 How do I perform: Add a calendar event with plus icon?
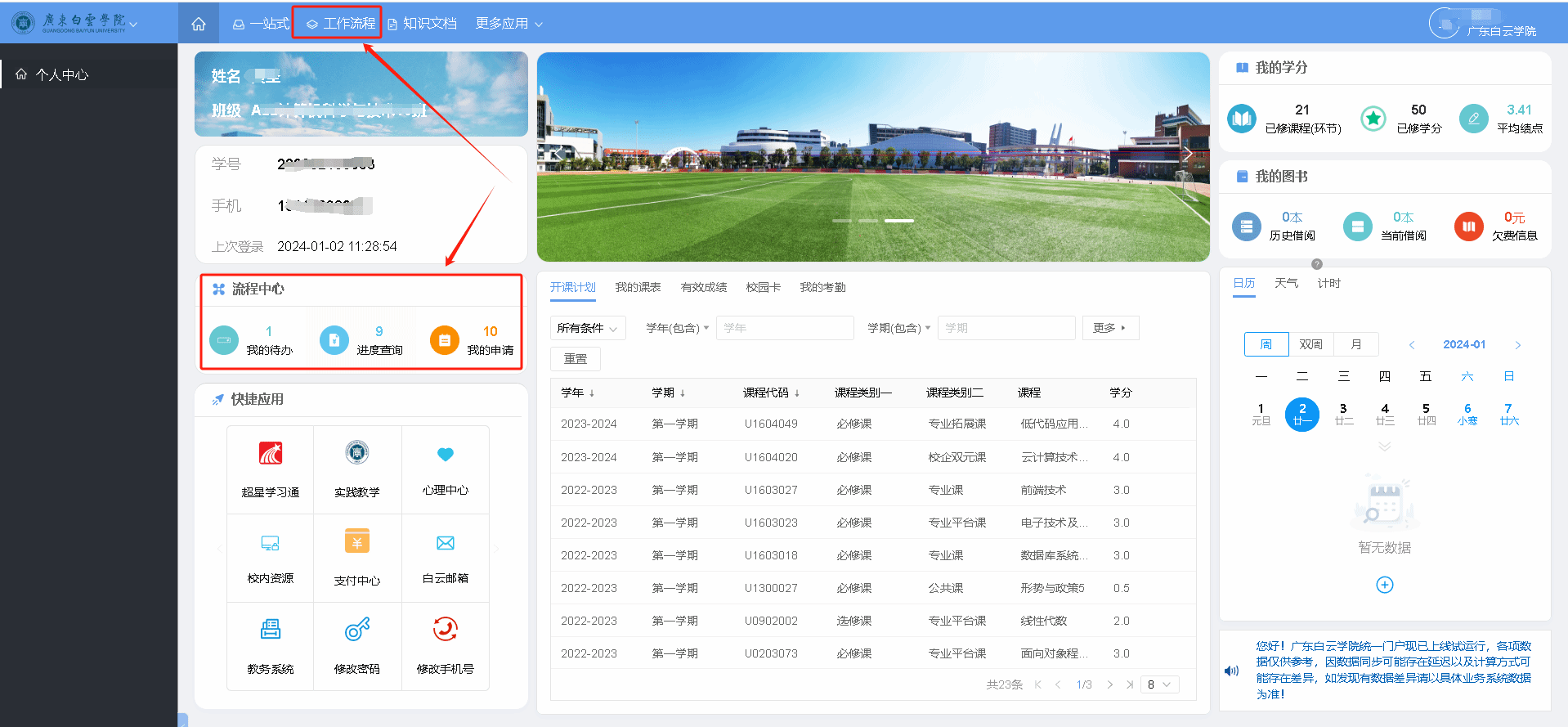pos(1384,585)
